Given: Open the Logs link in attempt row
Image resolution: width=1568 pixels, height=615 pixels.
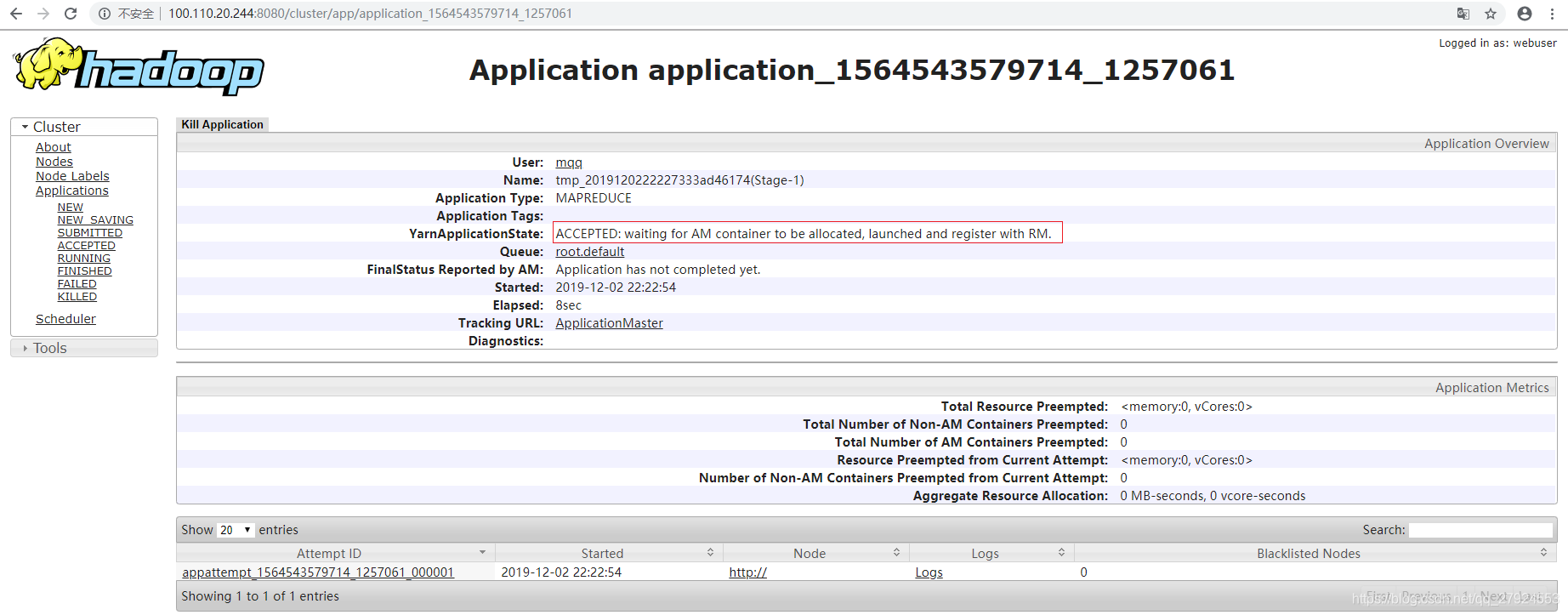Looking at the screenshot, I should coord(929,572).
